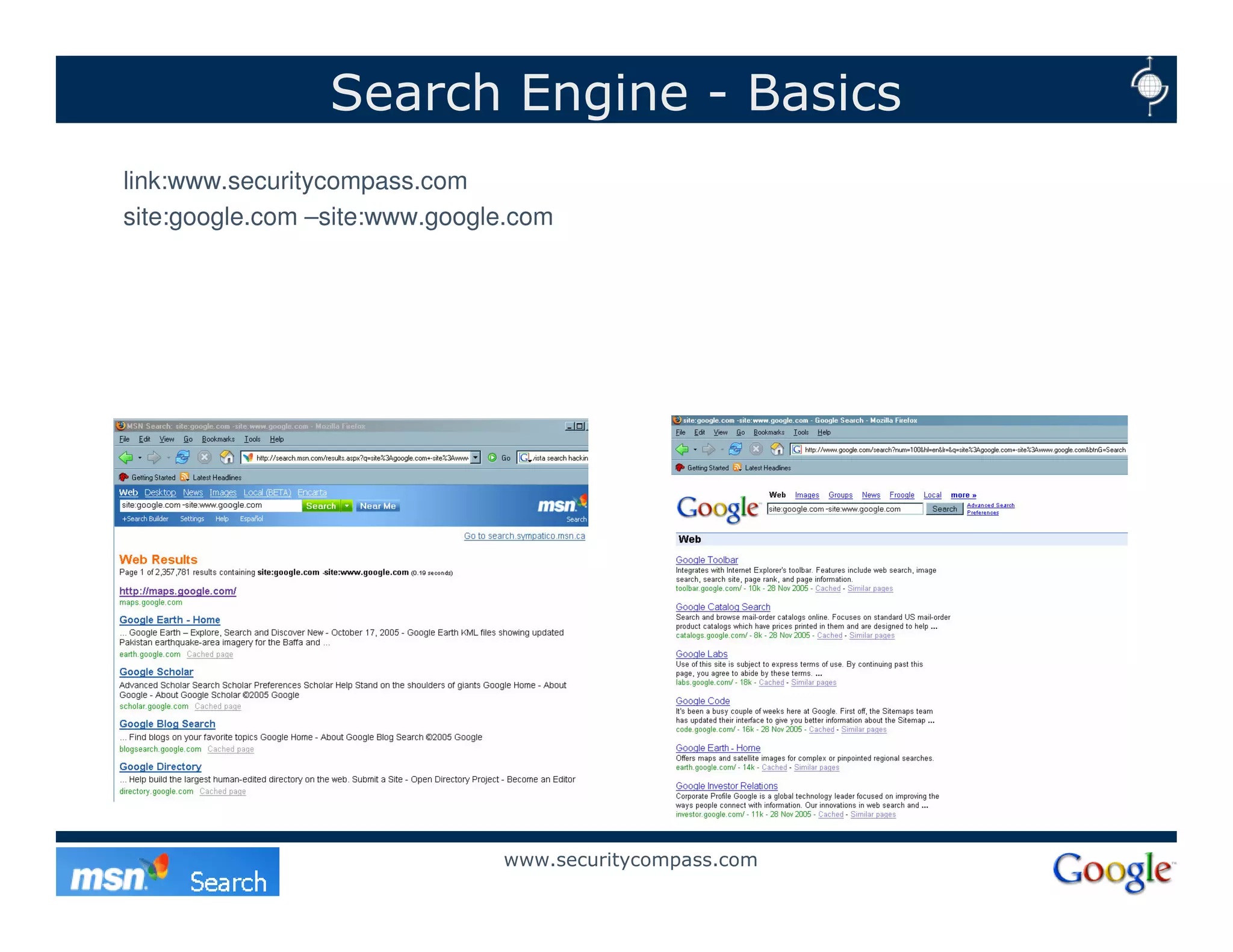The height and width of the screenshot is (952, 1233).
Task: Click URL address bar in Google window
Action: coord(958,450)
